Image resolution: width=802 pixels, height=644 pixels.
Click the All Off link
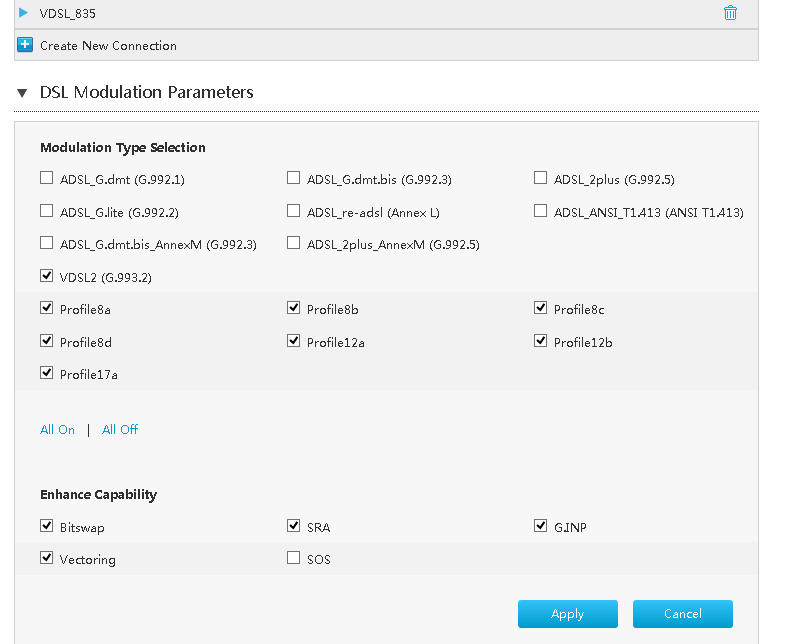[x=120, y=430]
